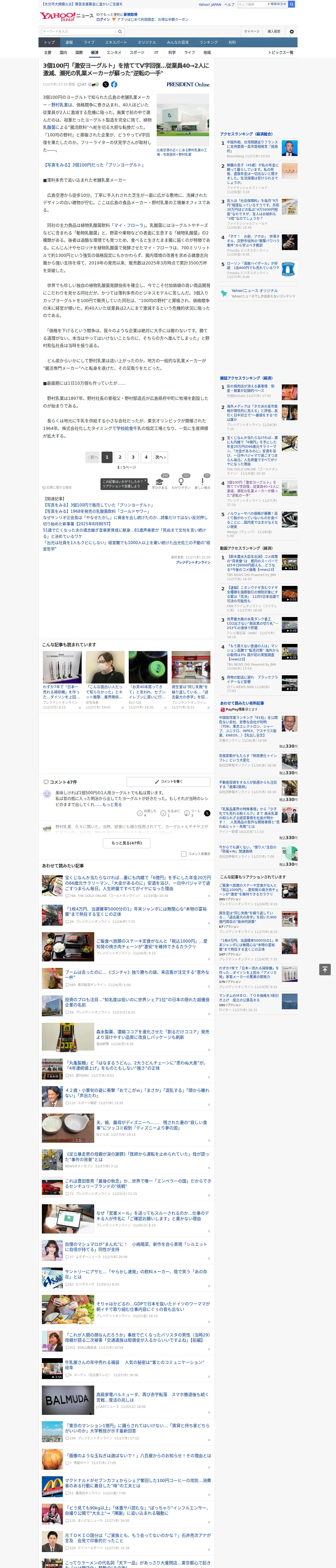The image size is (336, 1568).
Task: Click コメントを書く button
Action: click(x=169, y=782)
